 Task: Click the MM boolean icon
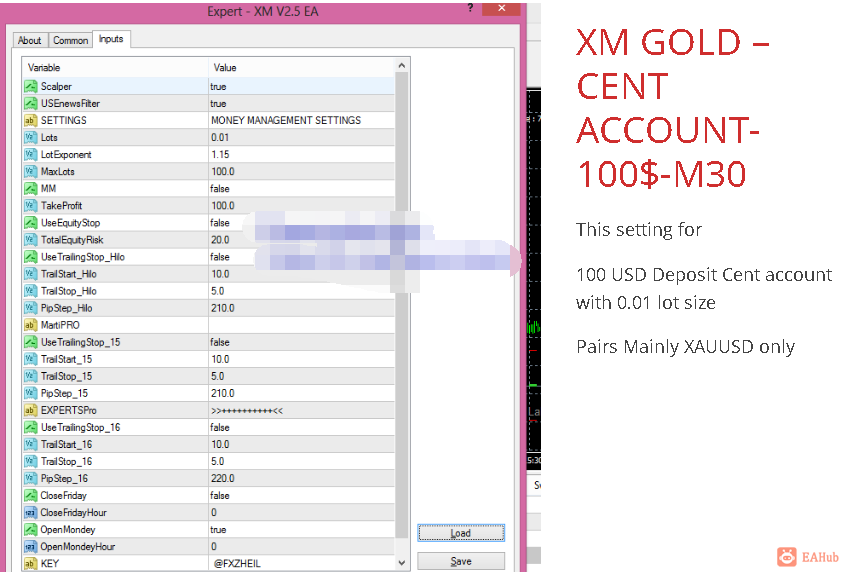[x=31, y=189]
